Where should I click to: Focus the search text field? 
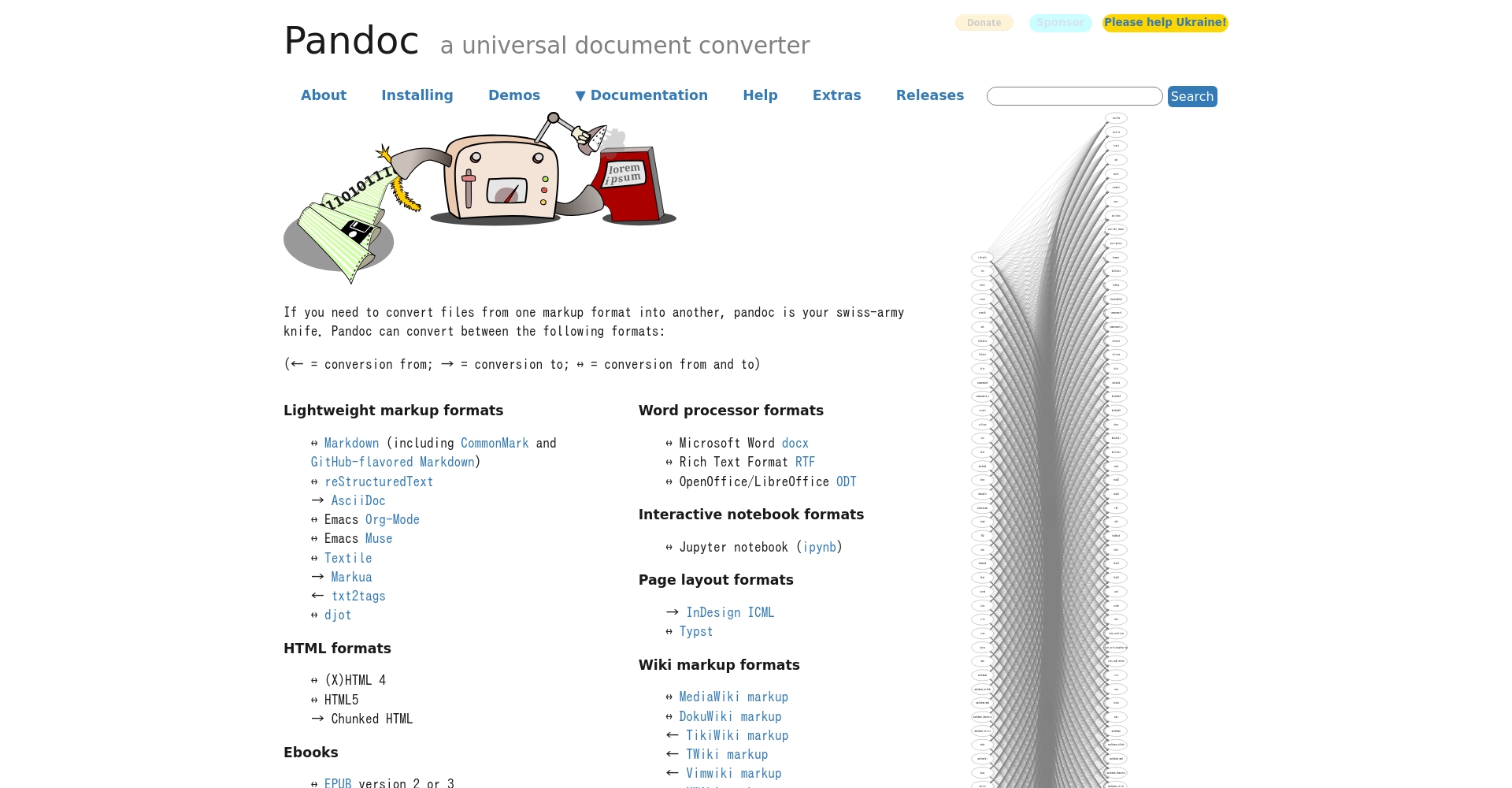(1074, 96)
